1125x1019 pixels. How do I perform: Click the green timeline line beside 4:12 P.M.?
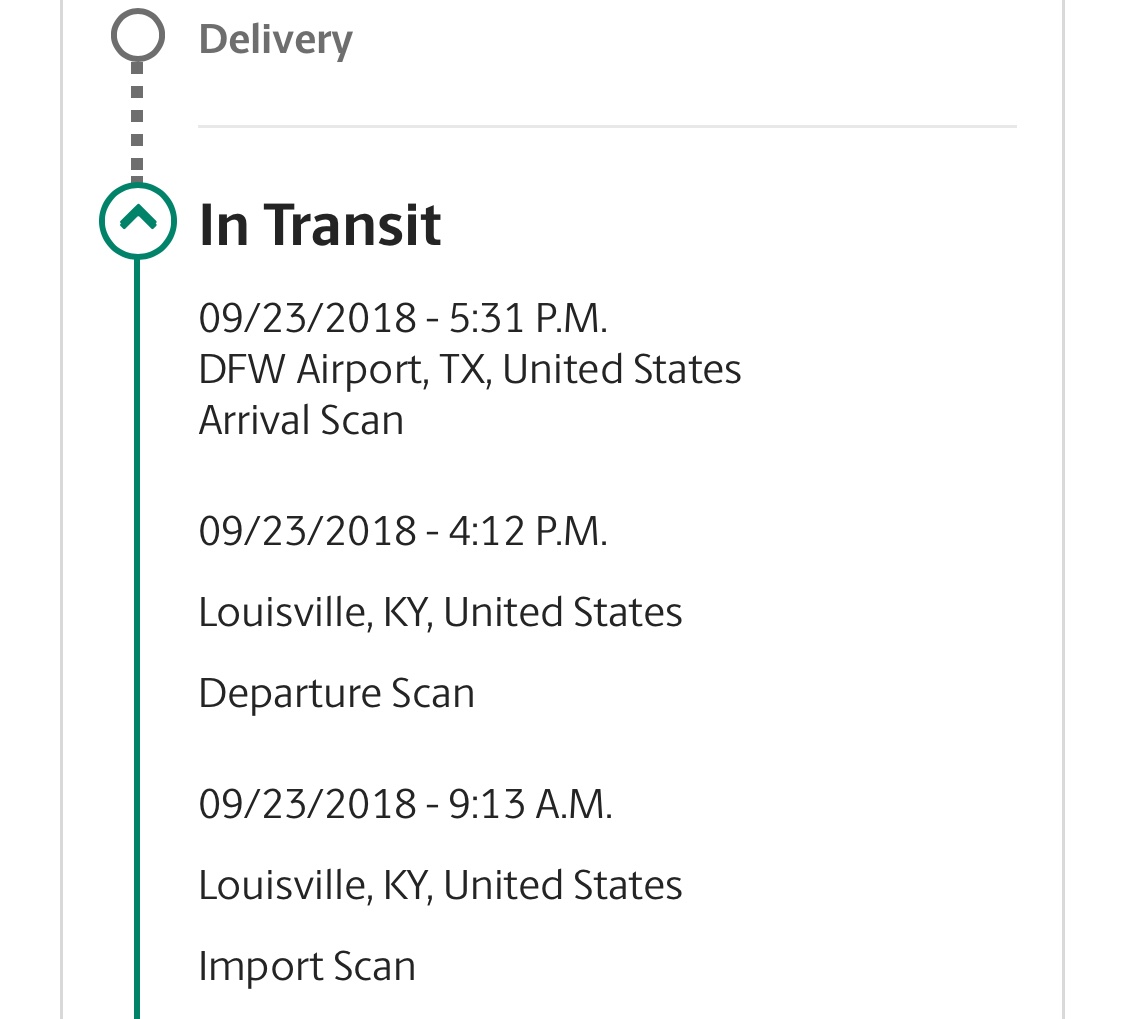point(137,532)
